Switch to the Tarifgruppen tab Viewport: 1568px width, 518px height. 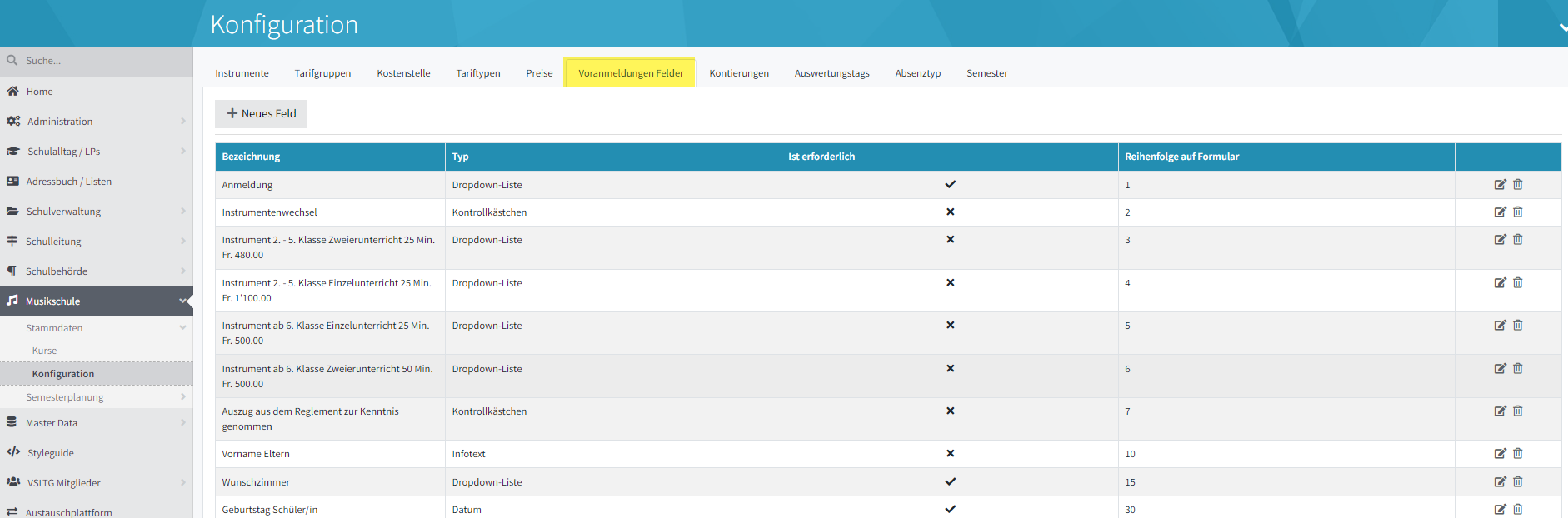tap(322, 73)
